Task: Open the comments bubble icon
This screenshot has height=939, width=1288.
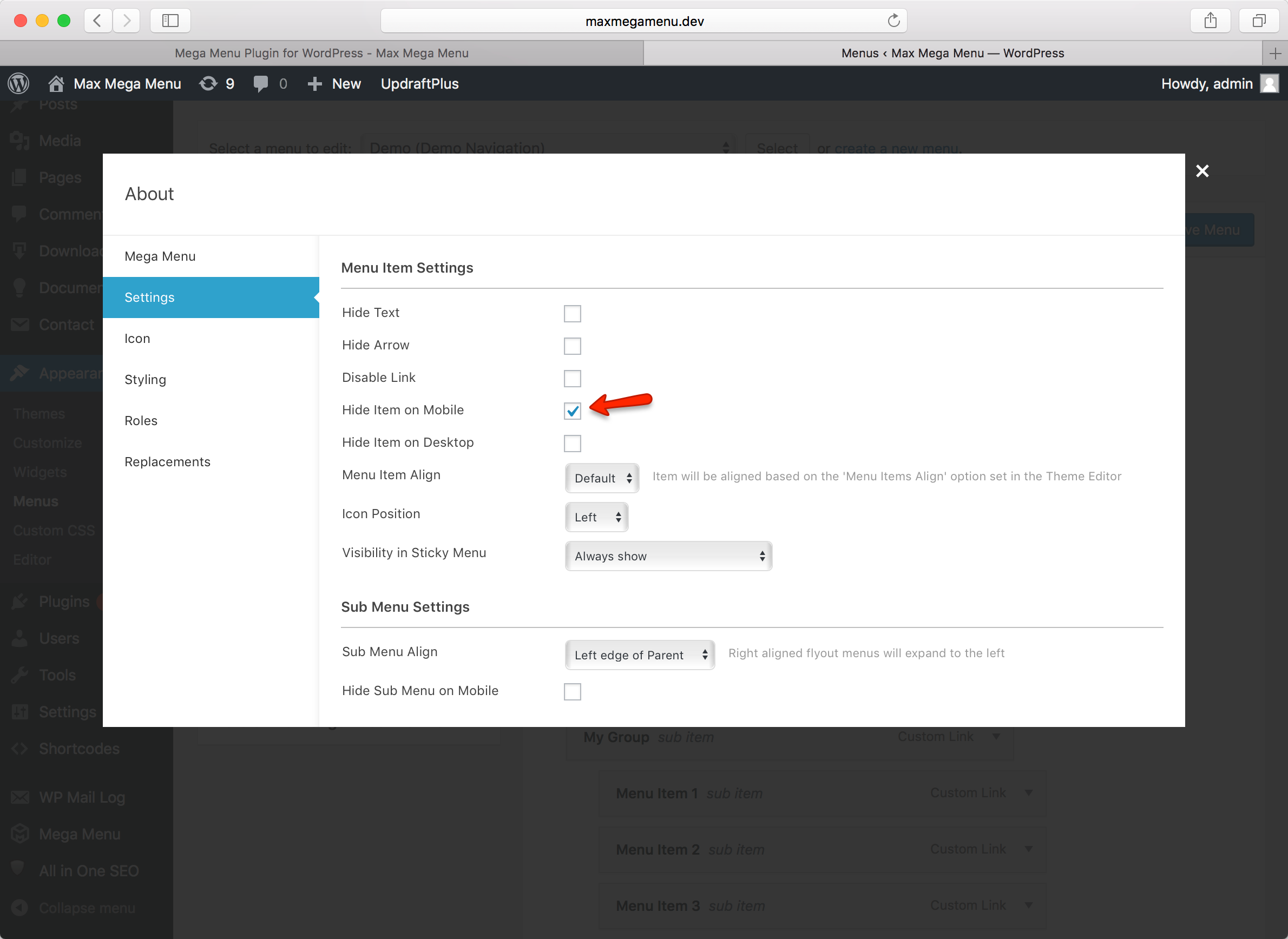Action: pyautogui.click(x=261, y=83)
